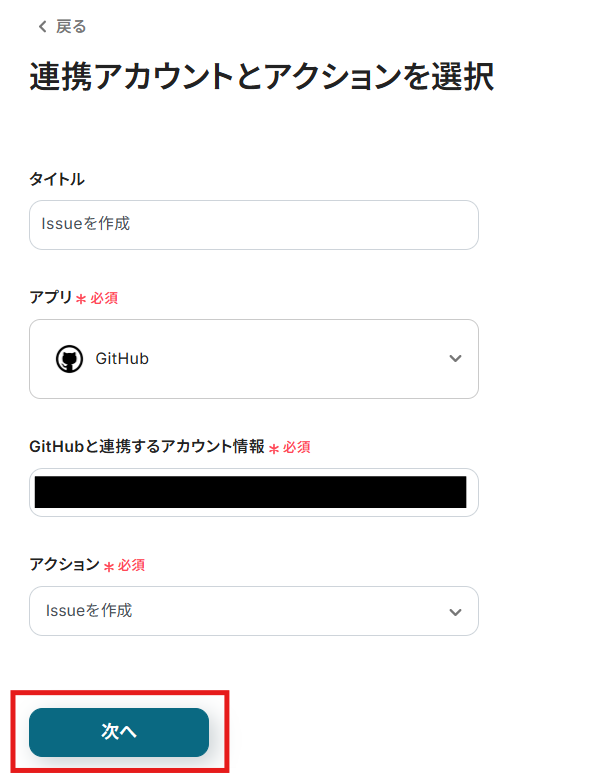Viewport: 602px width, 773px height.
Task: Click the アプリ field label
Action: tap(51, 297)
